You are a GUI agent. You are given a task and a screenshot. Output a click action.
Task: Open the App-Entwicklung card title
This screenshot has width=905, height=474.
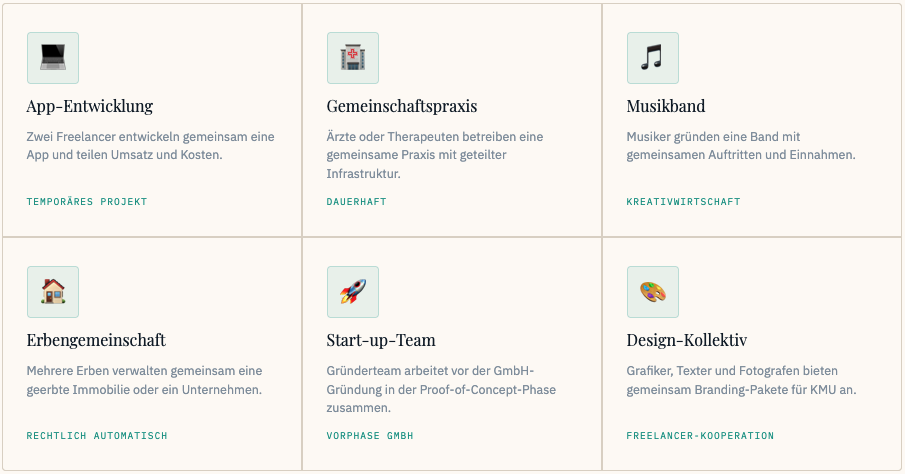tap(90, 106)
